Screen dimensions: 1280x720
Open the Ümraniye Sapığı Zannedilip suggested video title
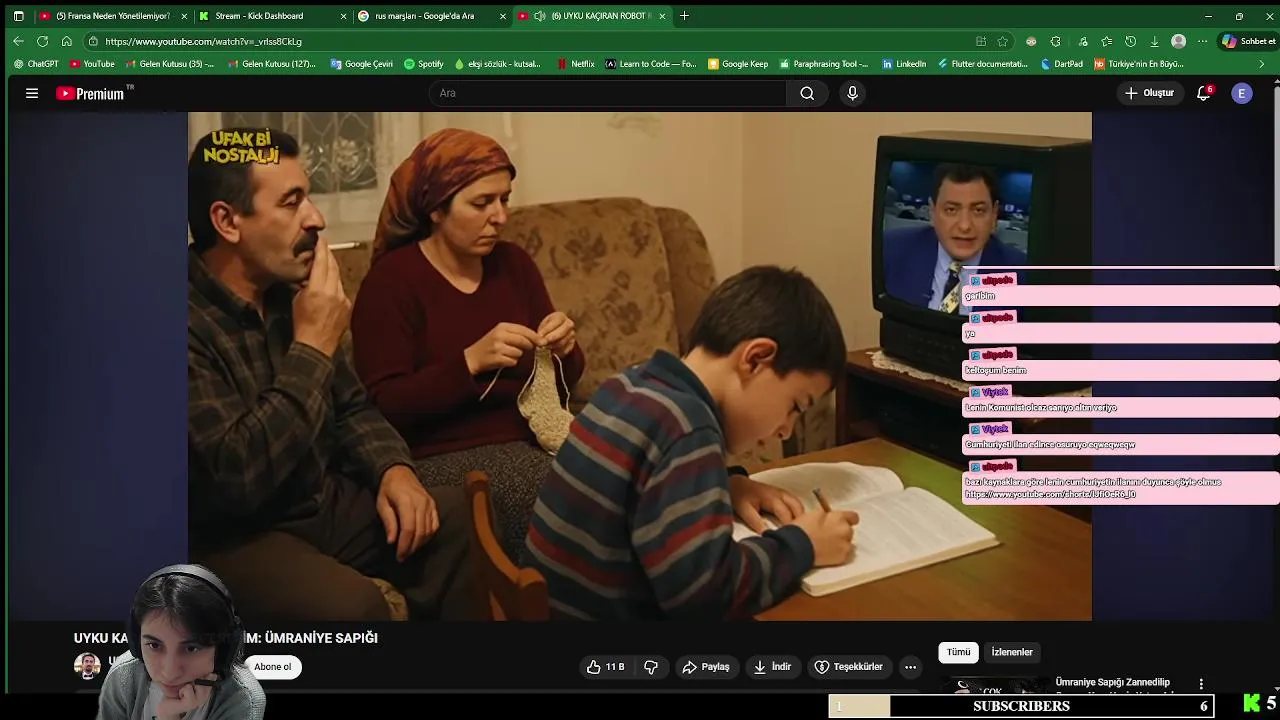pyautogui.click(x=1113, y=683)
